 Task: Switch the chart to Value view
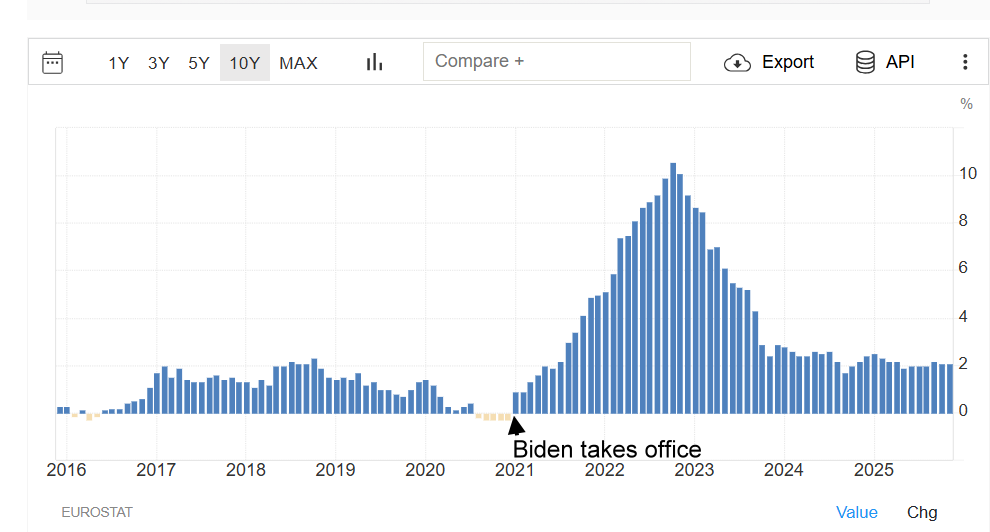point(856,512)
